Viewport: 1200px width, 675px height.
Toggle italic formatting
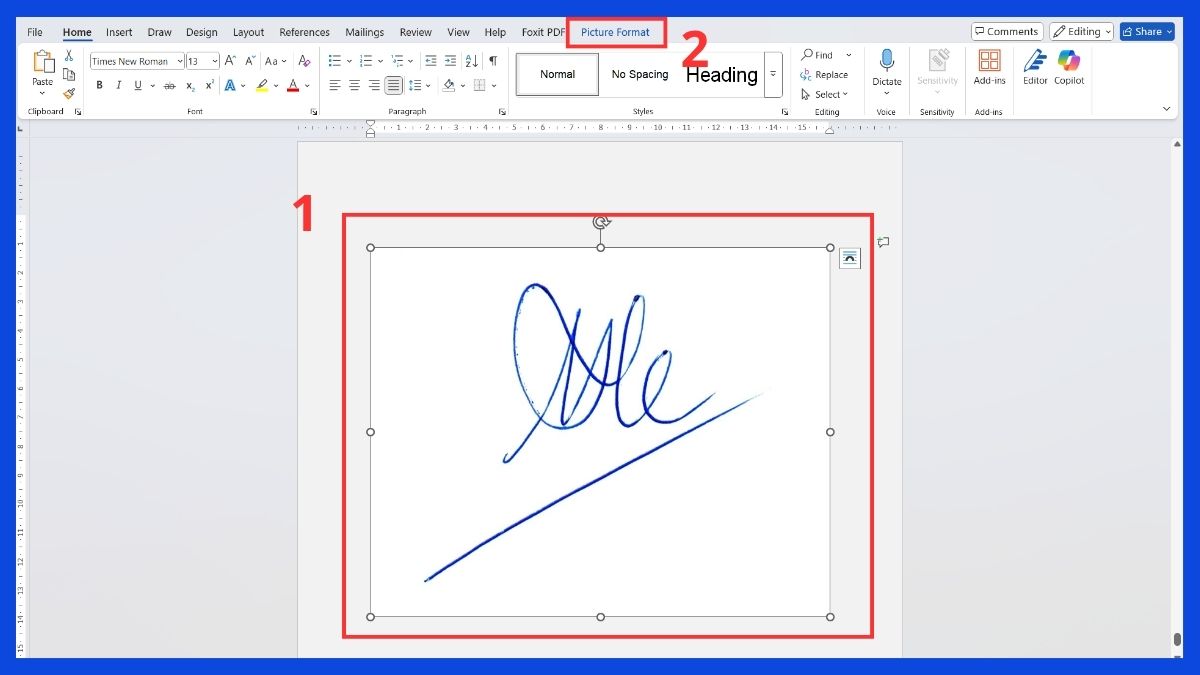tap(118, 84)
